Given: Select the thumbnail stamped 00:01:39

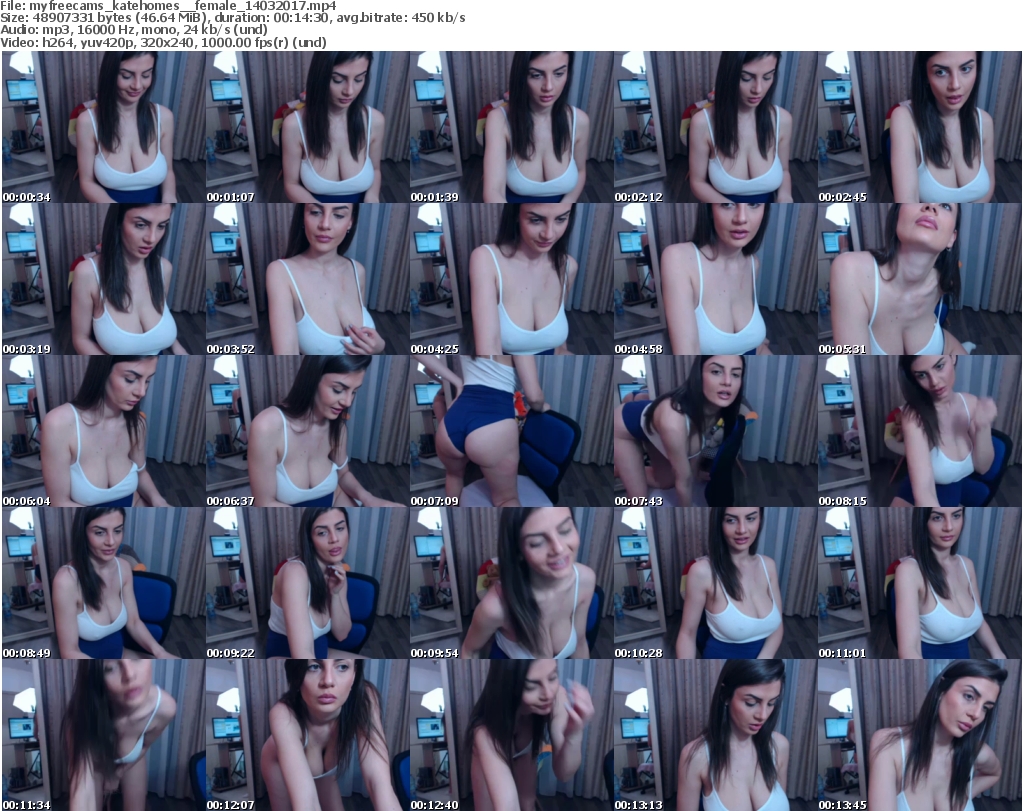Looking at the screenshot, I should tap(511, 127).
